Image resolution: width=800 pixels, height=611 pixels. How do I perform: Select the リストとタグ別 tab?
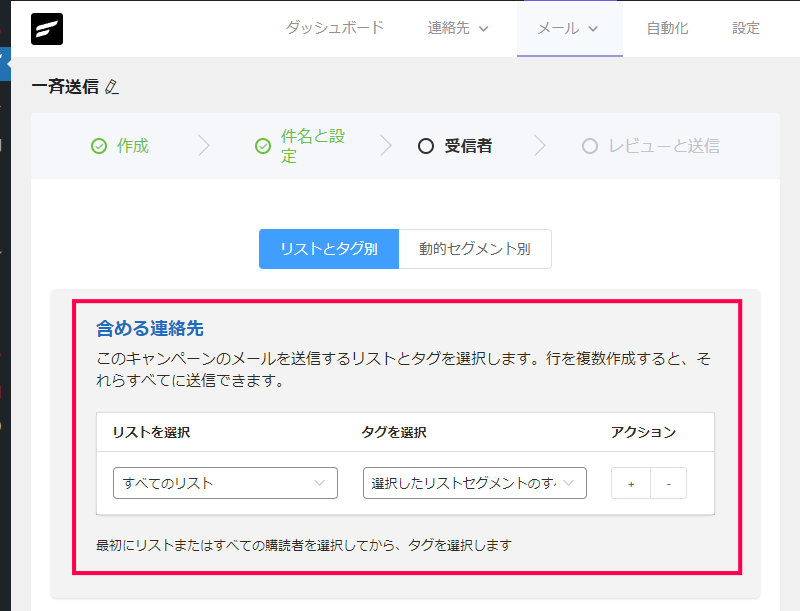pyautogui.click(x=329, y=249)
